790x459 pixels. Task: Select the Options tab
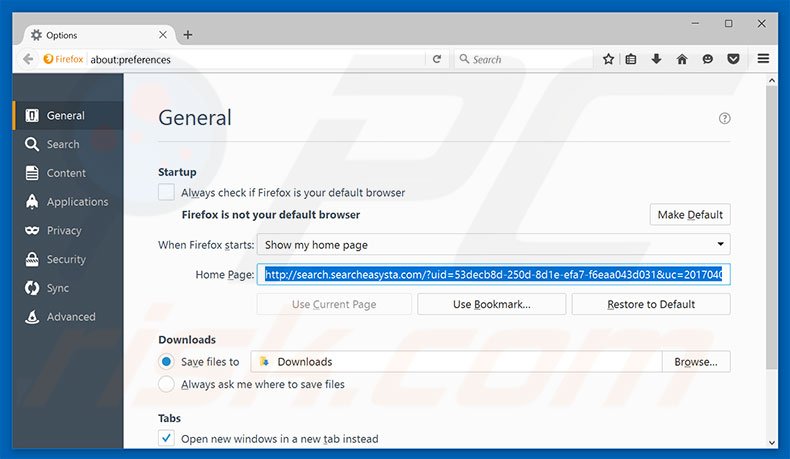point(99,35)
